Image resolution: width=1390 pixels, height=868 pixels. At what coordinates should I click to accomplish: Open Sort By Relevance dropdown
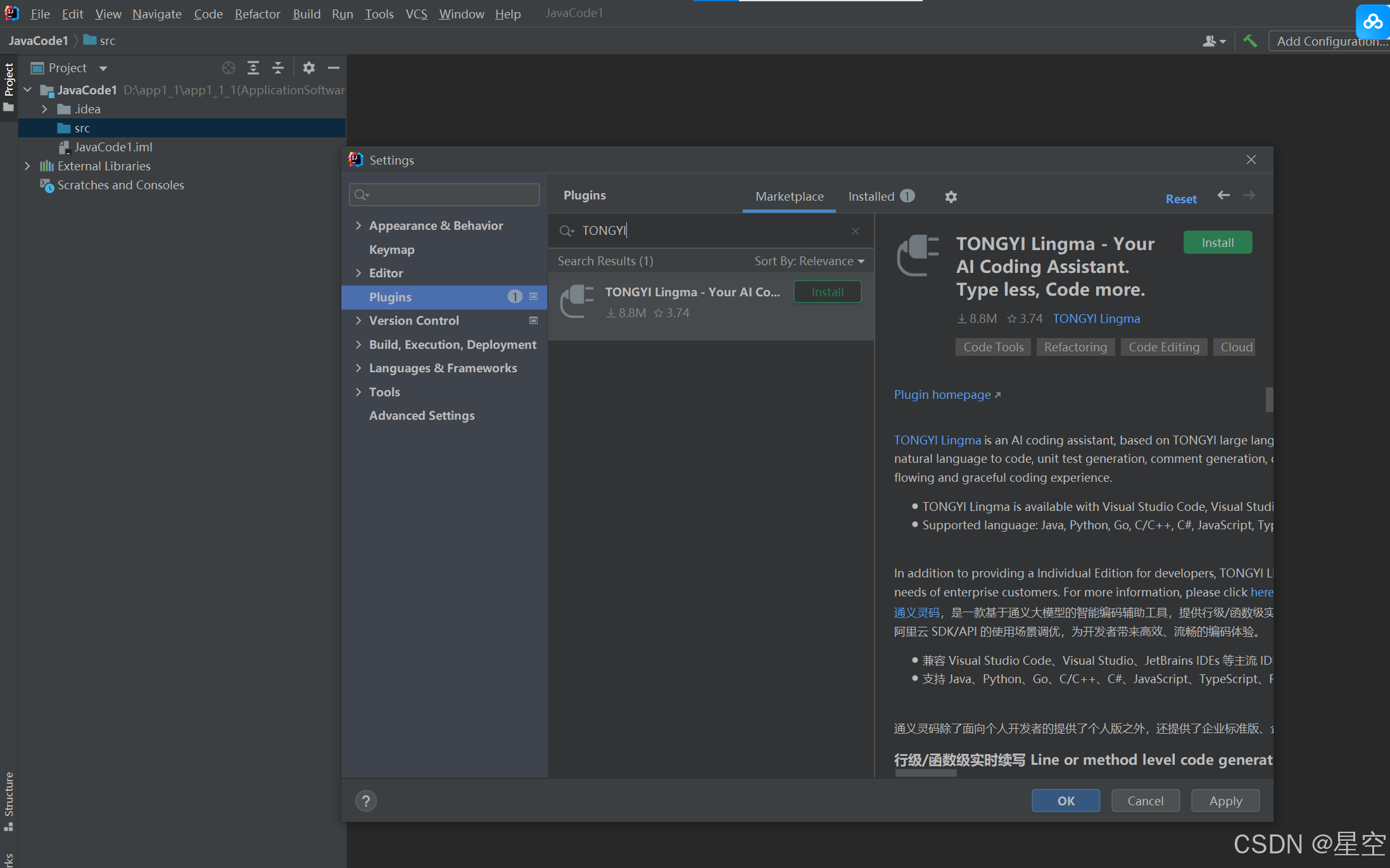[809, 261]
